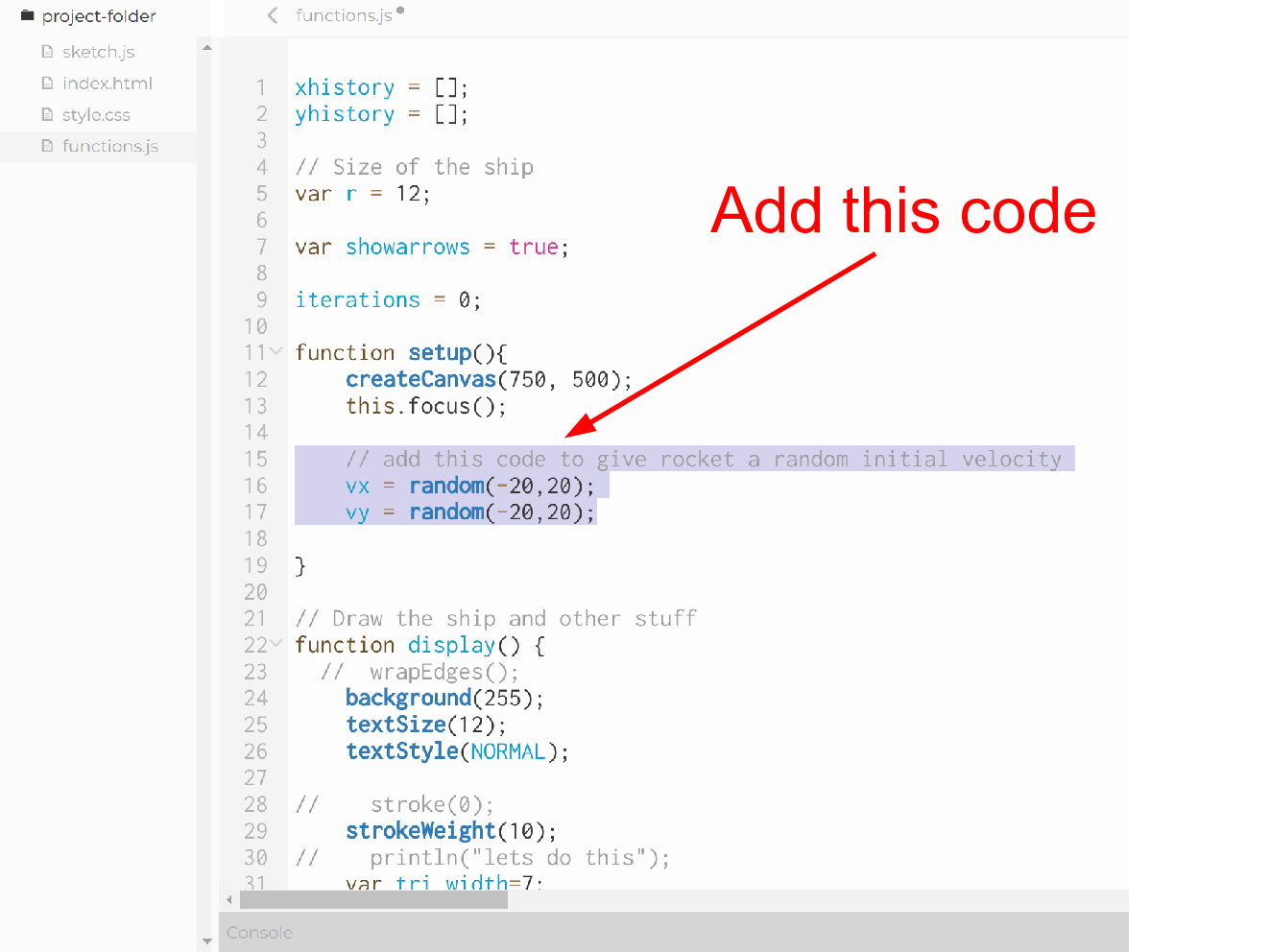Expand the Console panel
This screenshot has height=952, width=1270.
[259, 933]
